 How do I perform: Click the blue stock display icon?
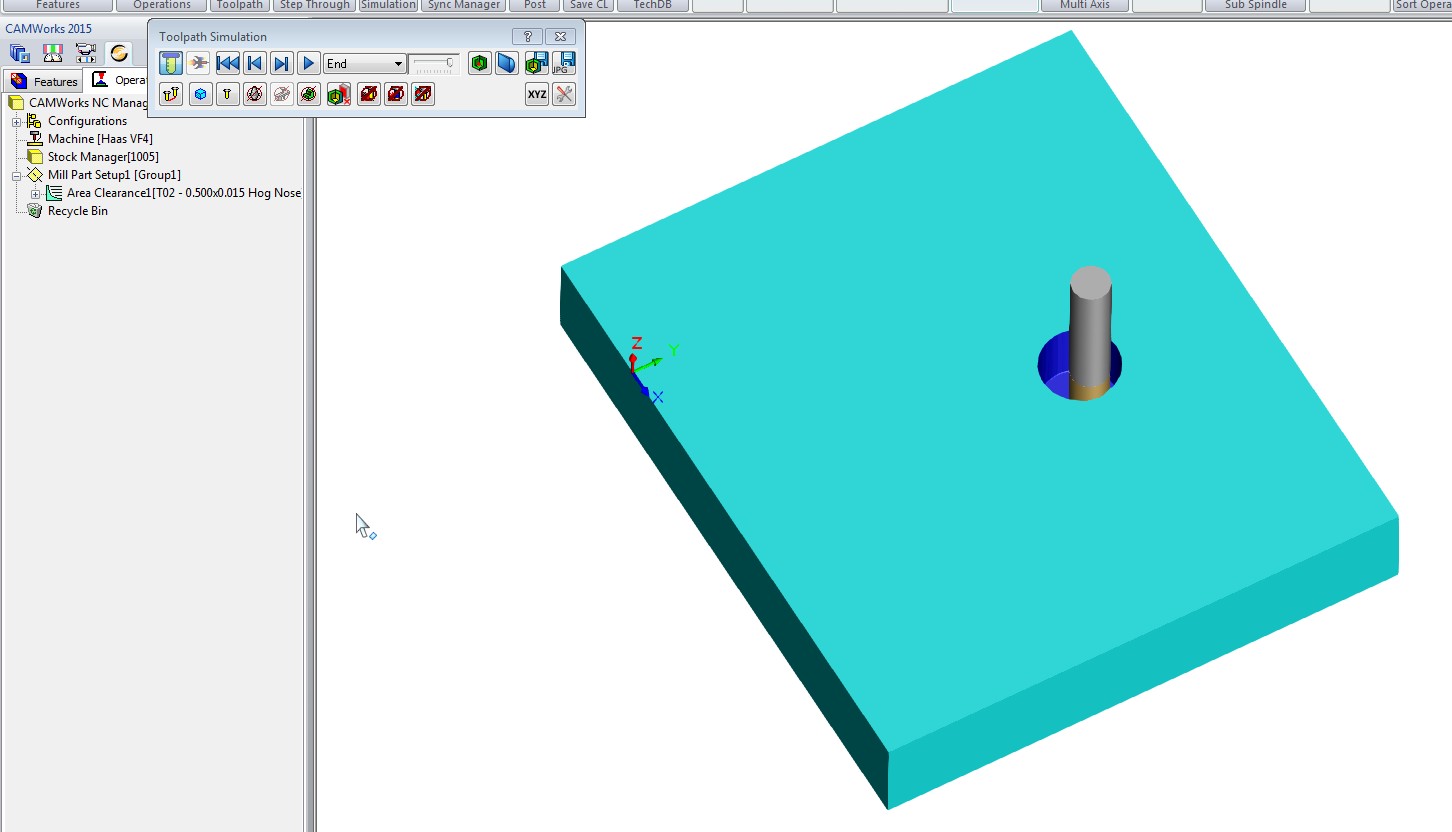200,95
